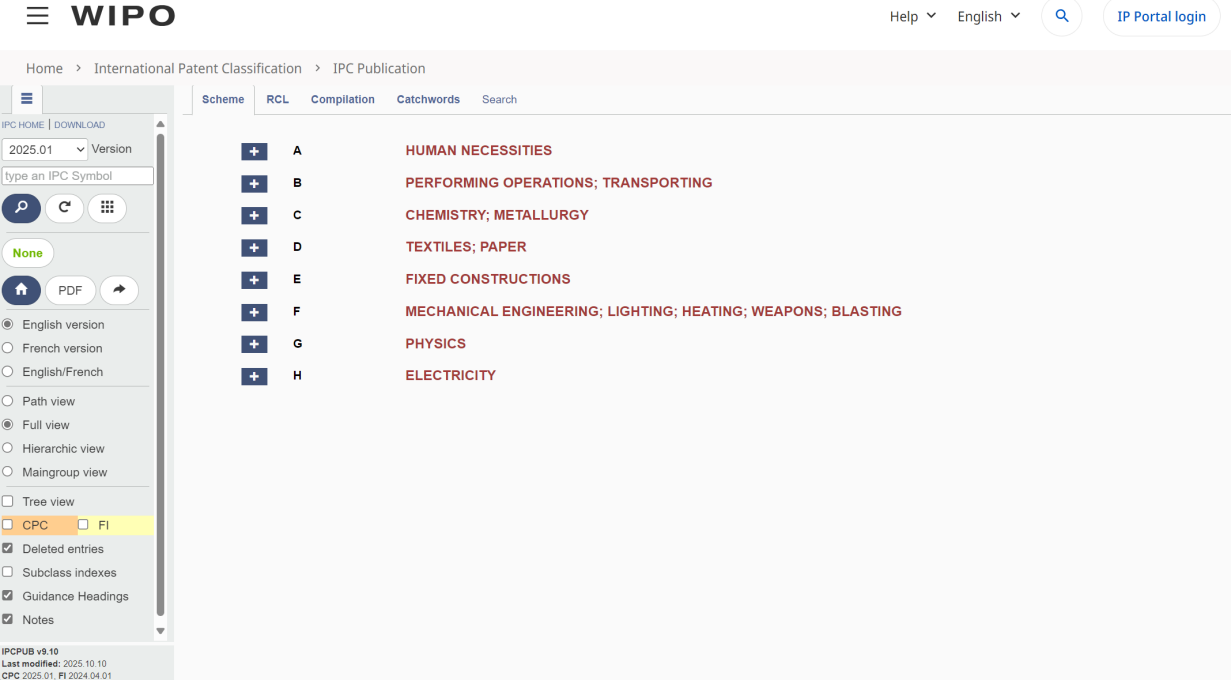Image resolution: width=1231 pixels, height=680 pixels.
Task: Open the English language dropdown in header
Action: click(988, 17)
